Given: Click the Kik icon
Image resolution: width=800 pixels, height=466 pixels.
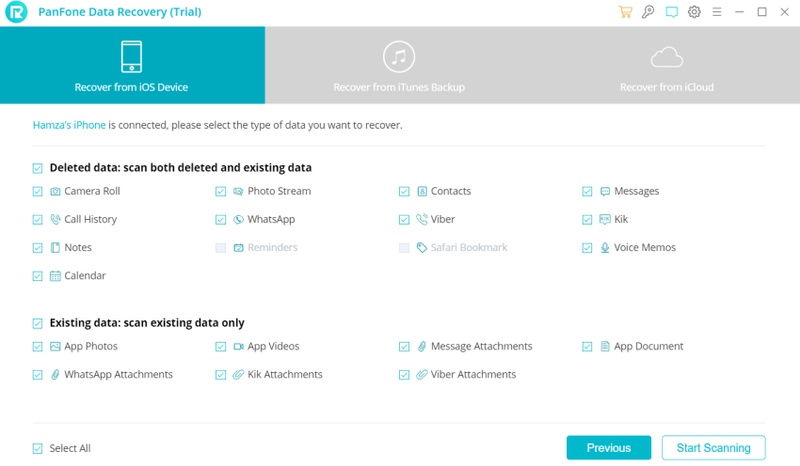Looking at the screenshot, I should pos(605,219).
